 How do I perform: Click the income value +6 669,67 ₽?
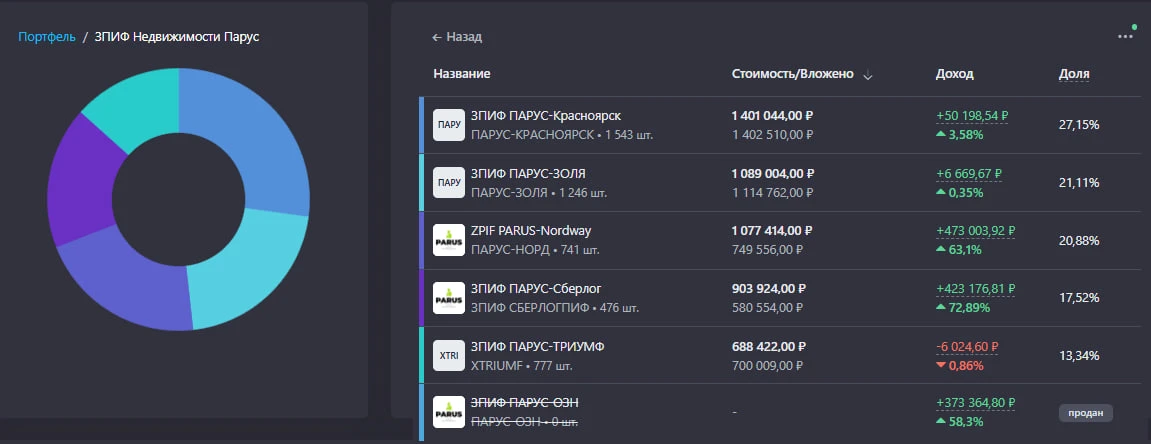click(x=969, y=173)
